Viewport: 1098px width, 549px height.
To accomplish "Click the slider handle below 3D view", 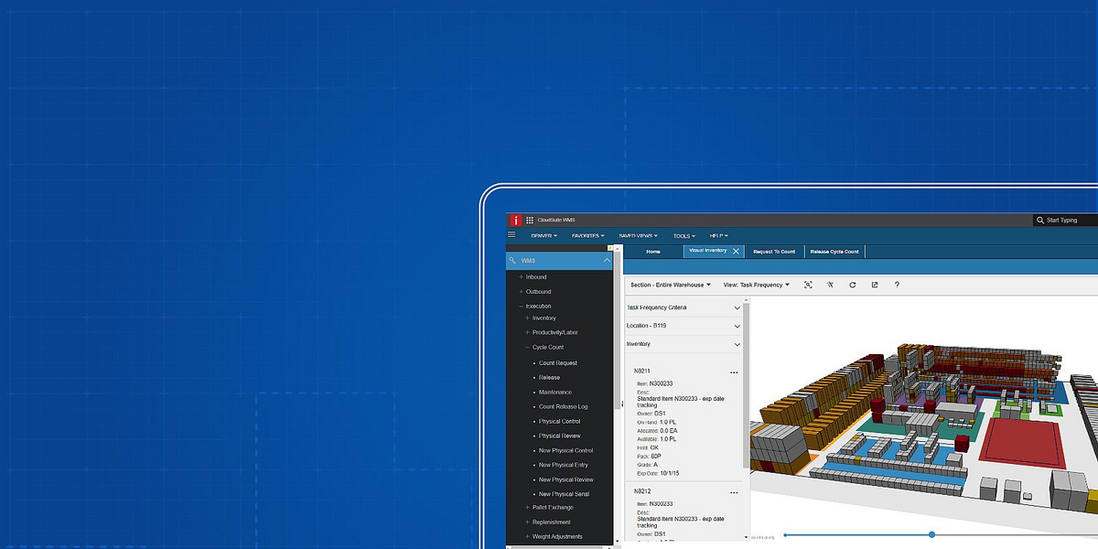I will pyautogui.click(x=931, y=534).
